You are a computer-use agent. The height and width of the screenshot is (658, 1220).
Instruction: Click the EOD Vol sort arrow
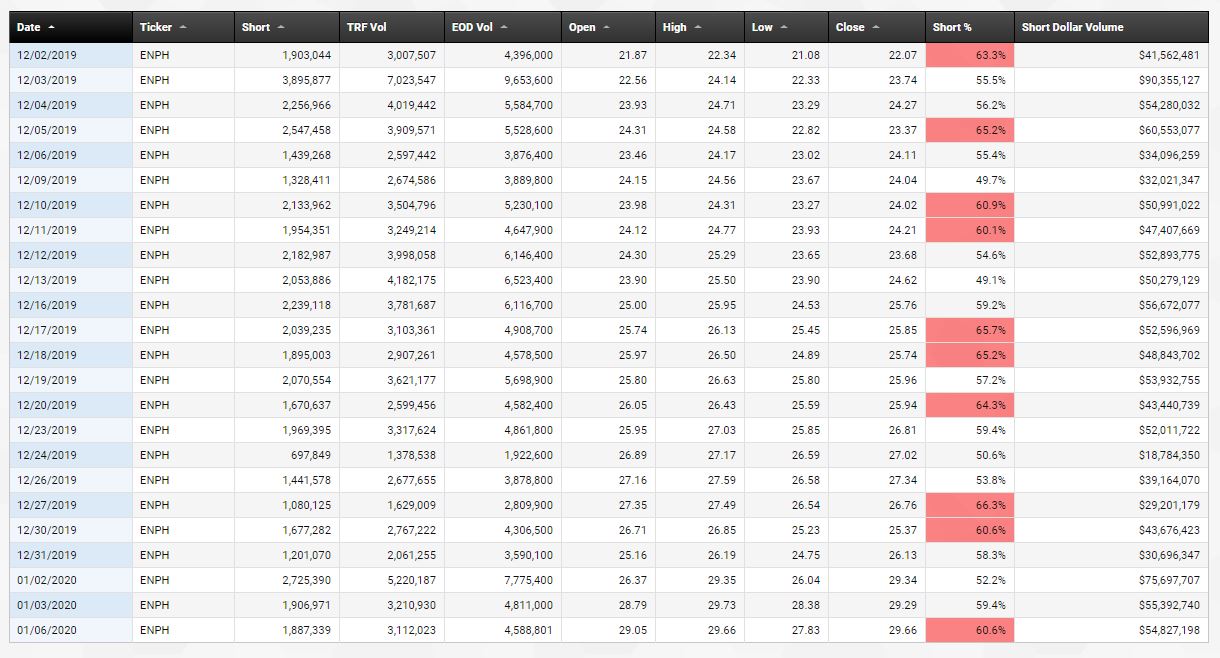pyautogui.click(x=504, y=27)
